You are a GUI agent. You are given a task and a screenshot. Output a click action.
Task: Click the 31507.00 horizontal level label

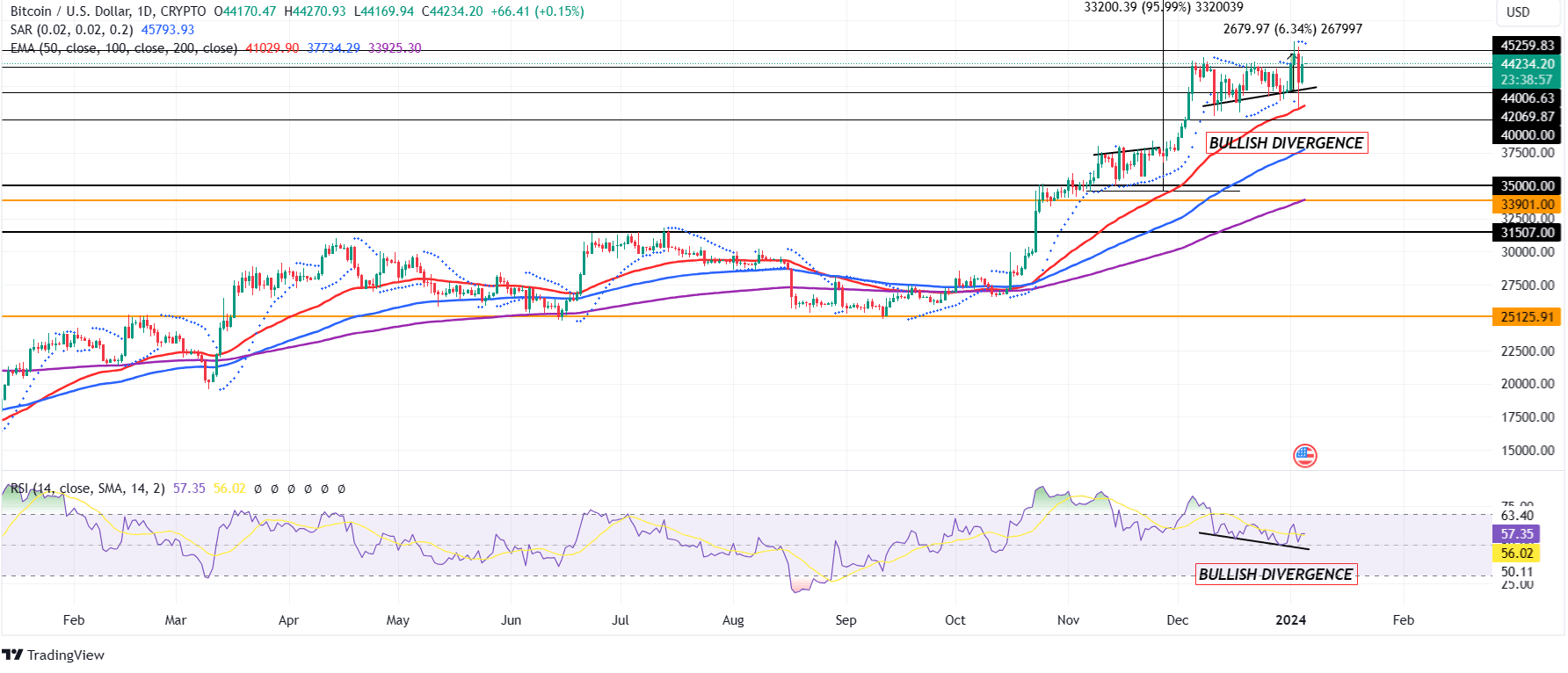coord(1527,233)
